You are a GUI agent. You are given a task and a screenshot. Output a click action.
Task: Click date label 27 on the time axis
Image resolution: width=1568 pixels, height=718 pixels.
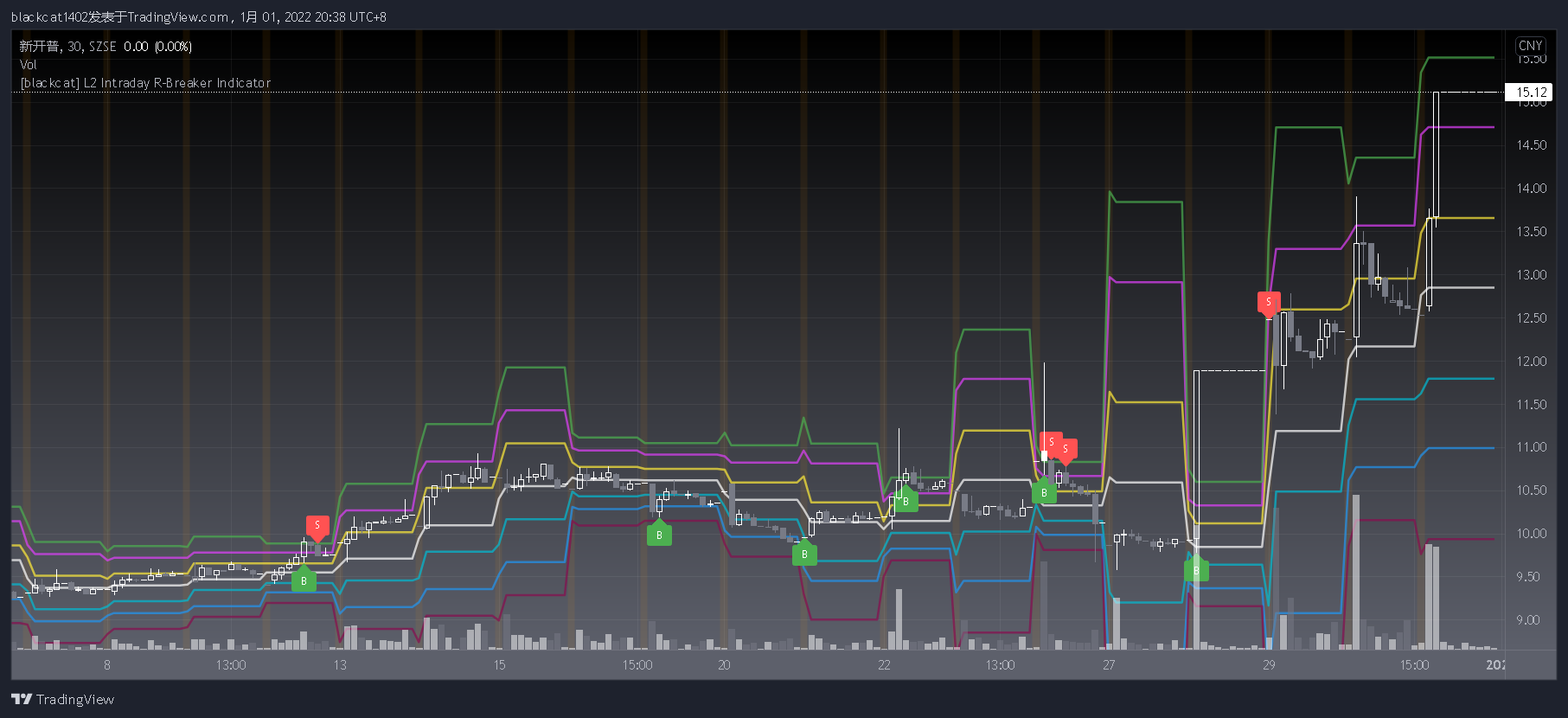pos(1109,665)
